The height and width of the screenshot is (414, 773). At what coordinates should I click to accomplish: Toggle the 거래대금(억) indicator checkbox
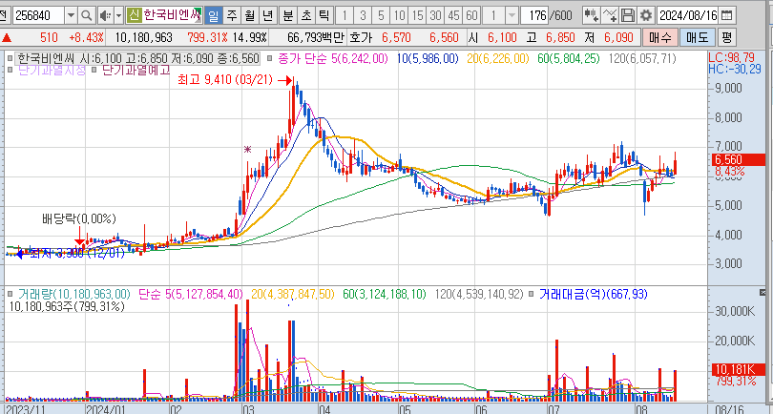pos(531,294)
